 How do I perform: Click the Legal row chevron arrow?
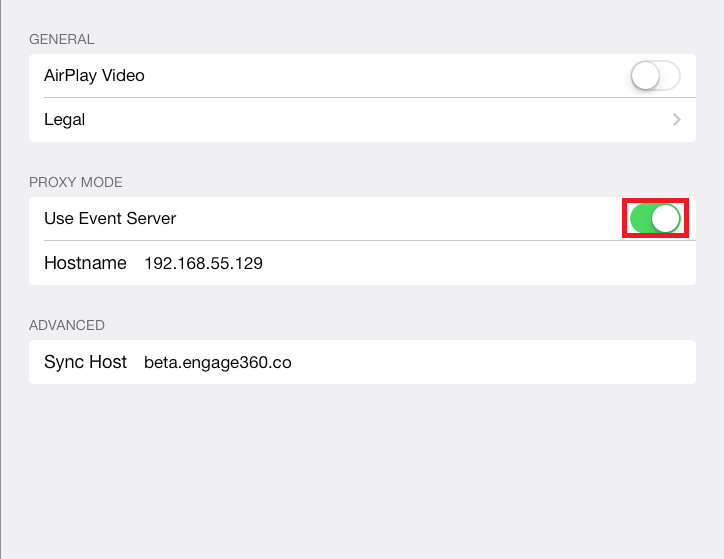(x=677, y=120)
